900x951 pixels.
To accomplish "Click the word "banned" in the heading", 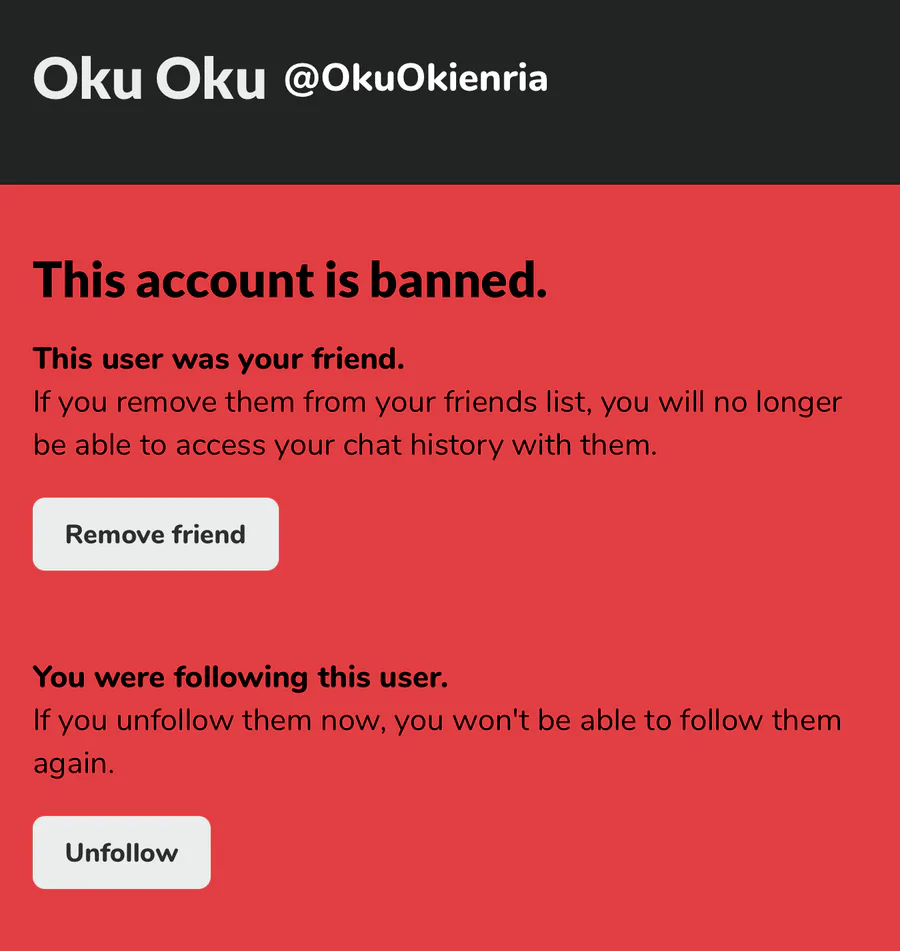I will click(458, 279).
